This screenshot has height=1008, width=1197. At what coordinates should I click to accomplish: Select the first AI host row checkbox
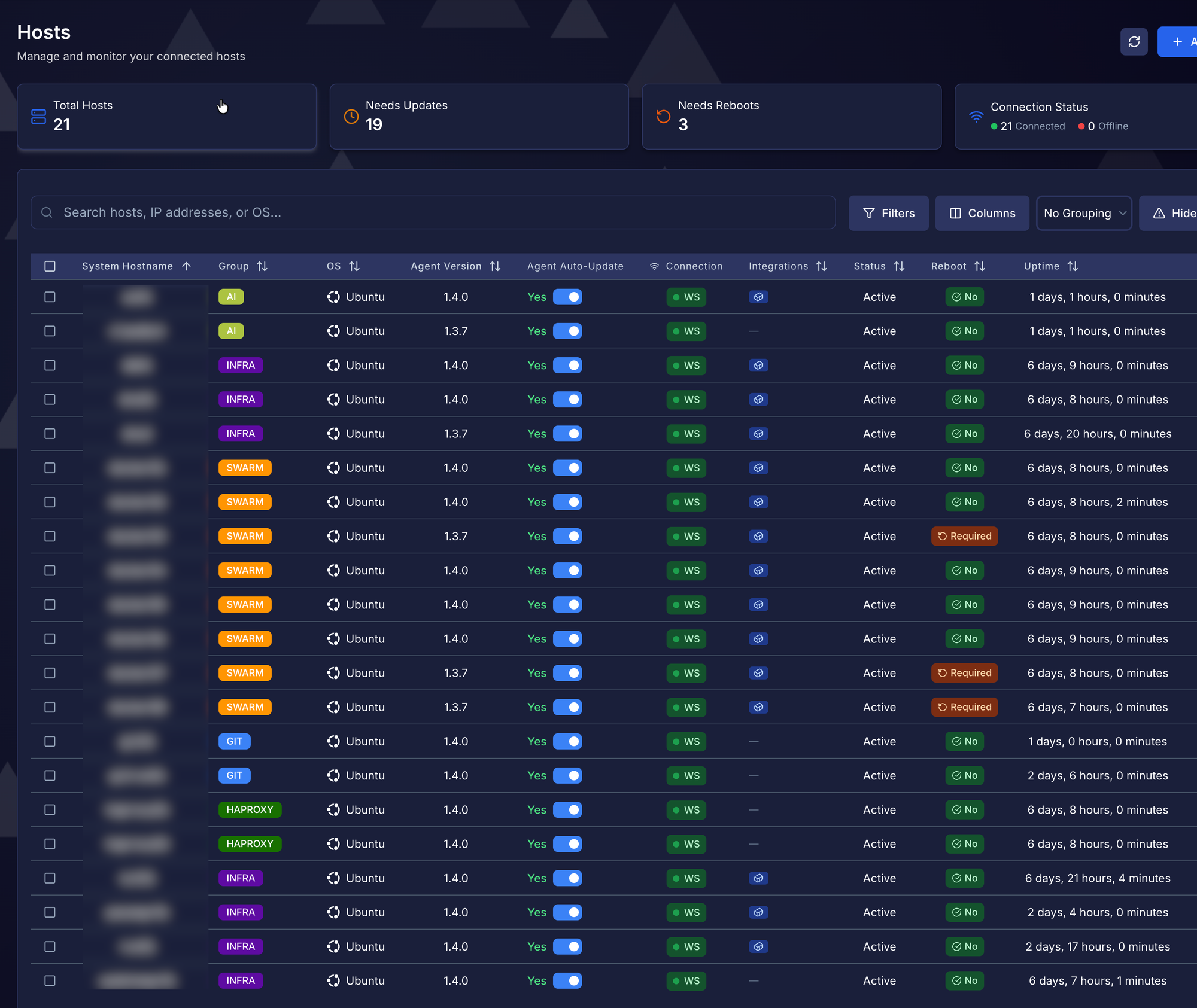click(x=50, y=297)
